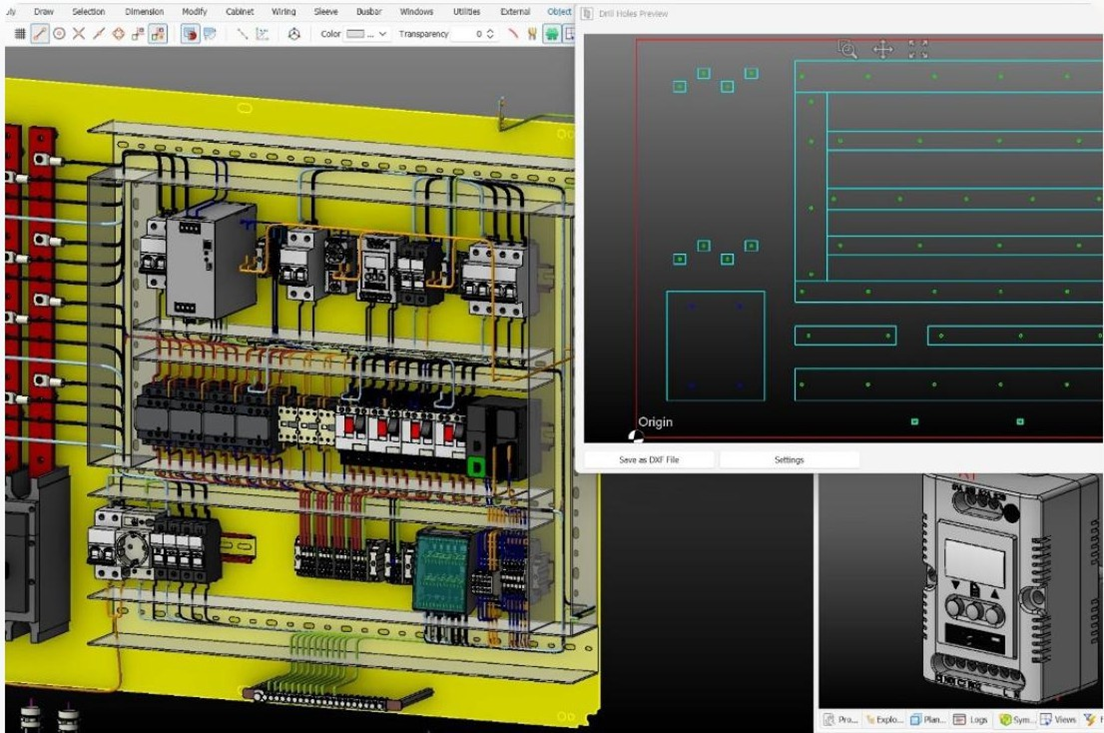Switch to the Explo... panel tab
This screenshot has width=1104, height=733.
point(882,720)
